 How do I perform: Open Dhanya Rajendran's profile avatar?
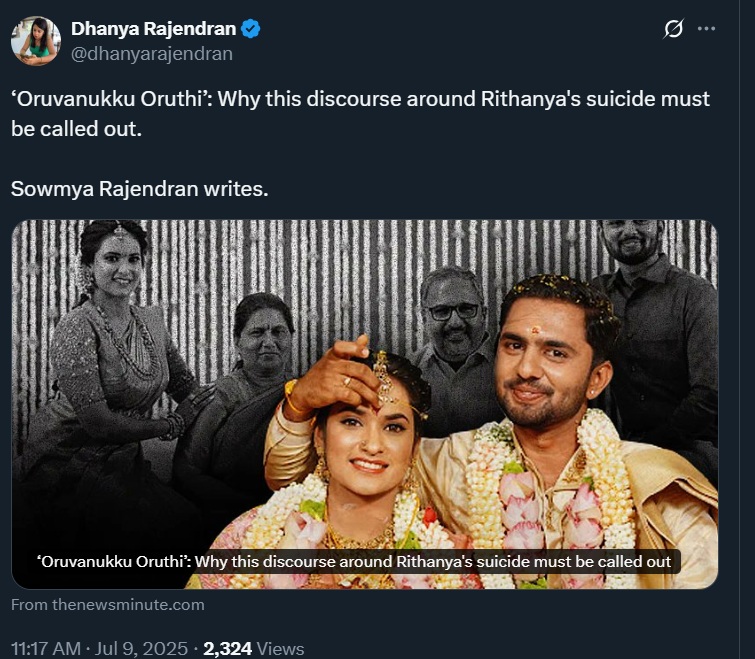36,41
